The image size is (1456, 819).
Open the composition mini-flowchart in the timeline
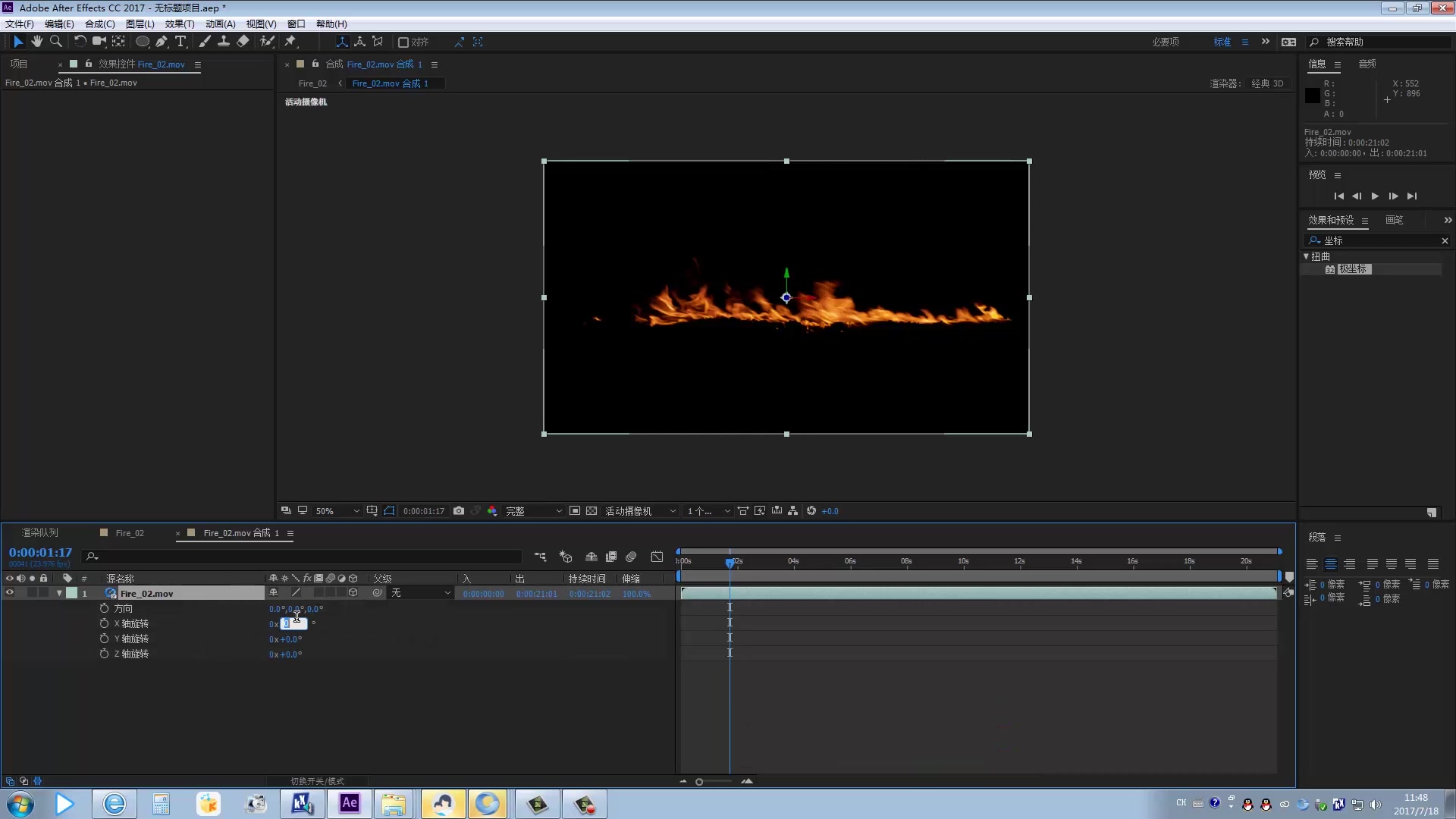click(x=540, y=557)
